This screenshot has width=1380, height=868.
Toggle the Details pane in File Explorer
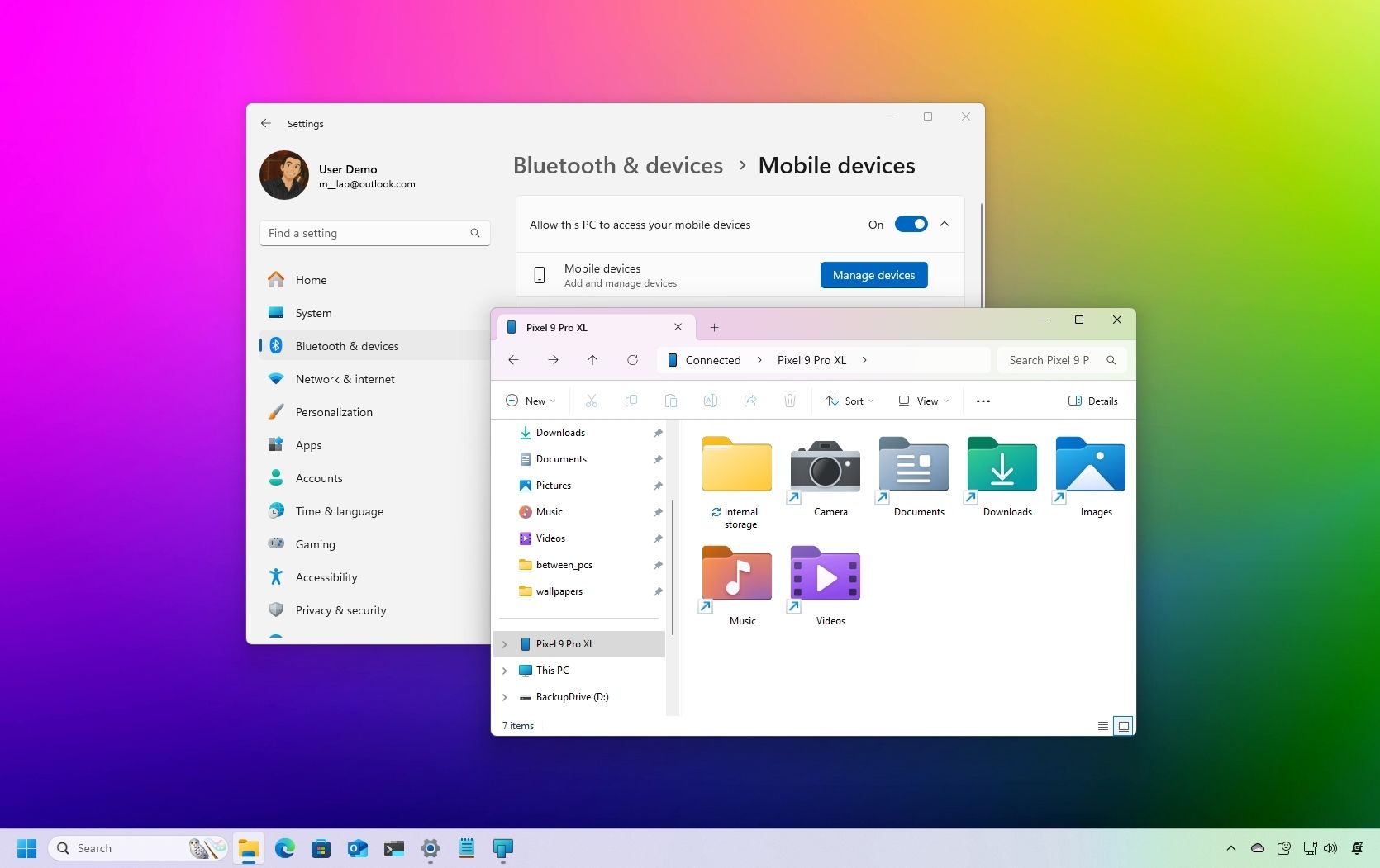click(1093, 401)
